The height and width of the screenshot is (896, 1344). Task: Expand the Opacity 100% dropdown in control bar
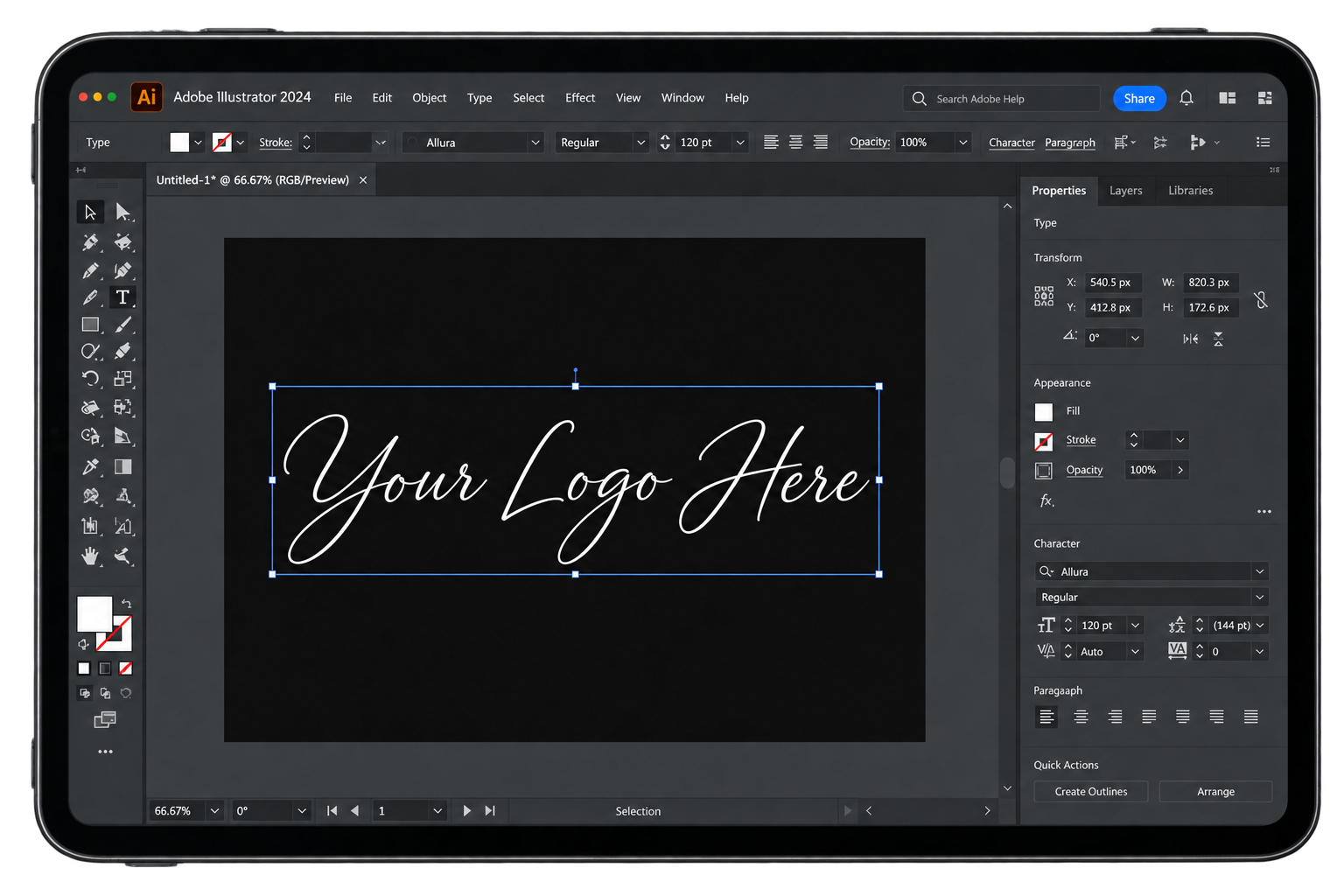pyautogui.click(x=963, y=142)
